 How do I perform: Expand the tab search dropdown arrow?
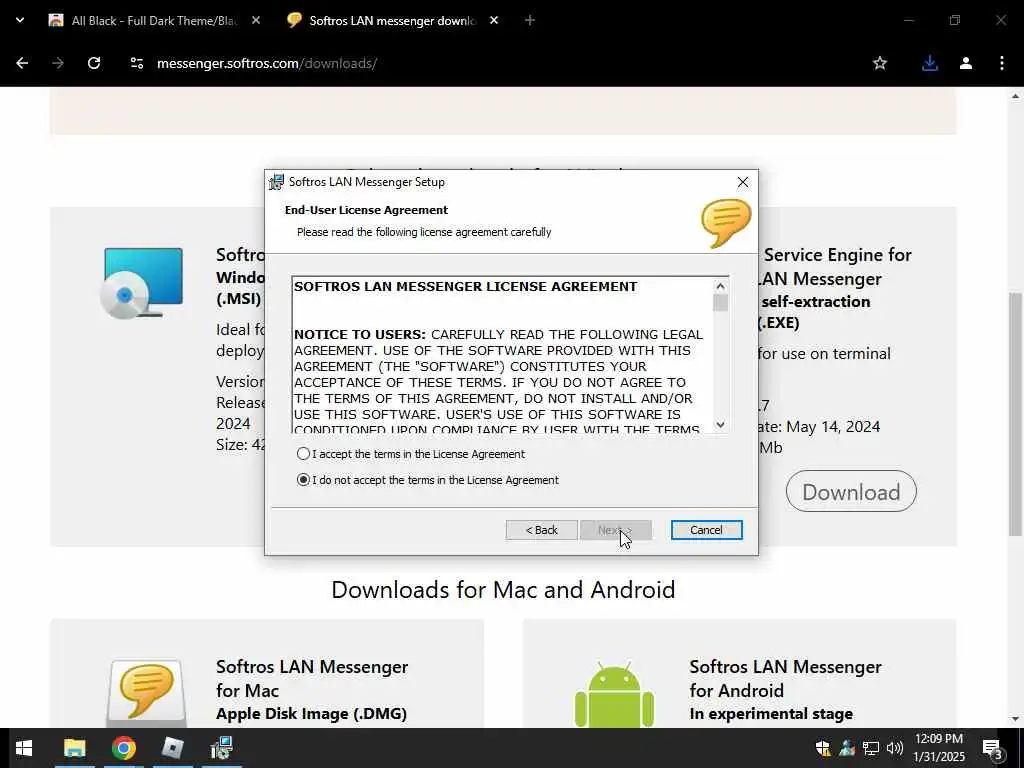[20, 20]
